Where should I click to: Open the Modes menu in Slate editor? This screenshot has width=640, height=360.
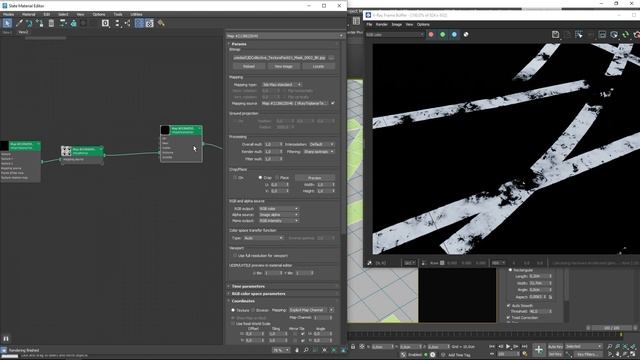click(8, 14)
